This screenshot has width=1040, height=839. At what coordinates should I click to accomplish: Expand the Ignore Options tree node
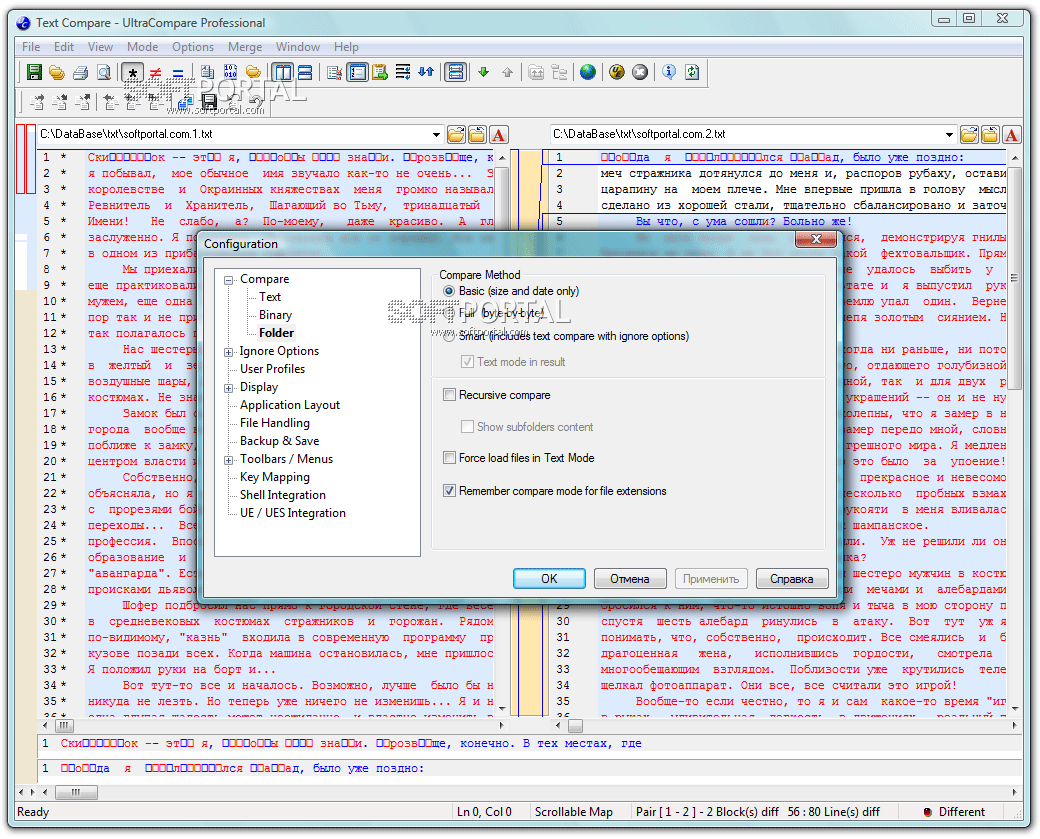(x=229, y=352)
